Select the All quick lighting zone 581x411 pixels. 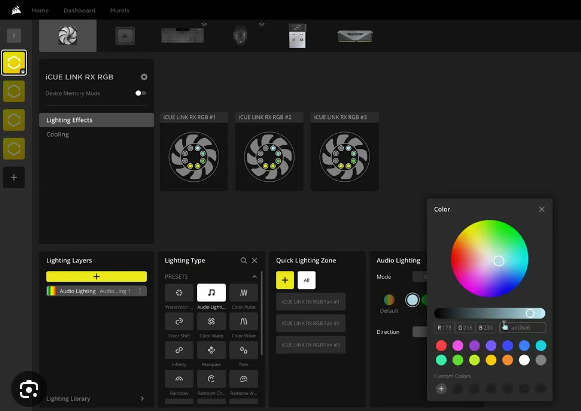[306, 280]
